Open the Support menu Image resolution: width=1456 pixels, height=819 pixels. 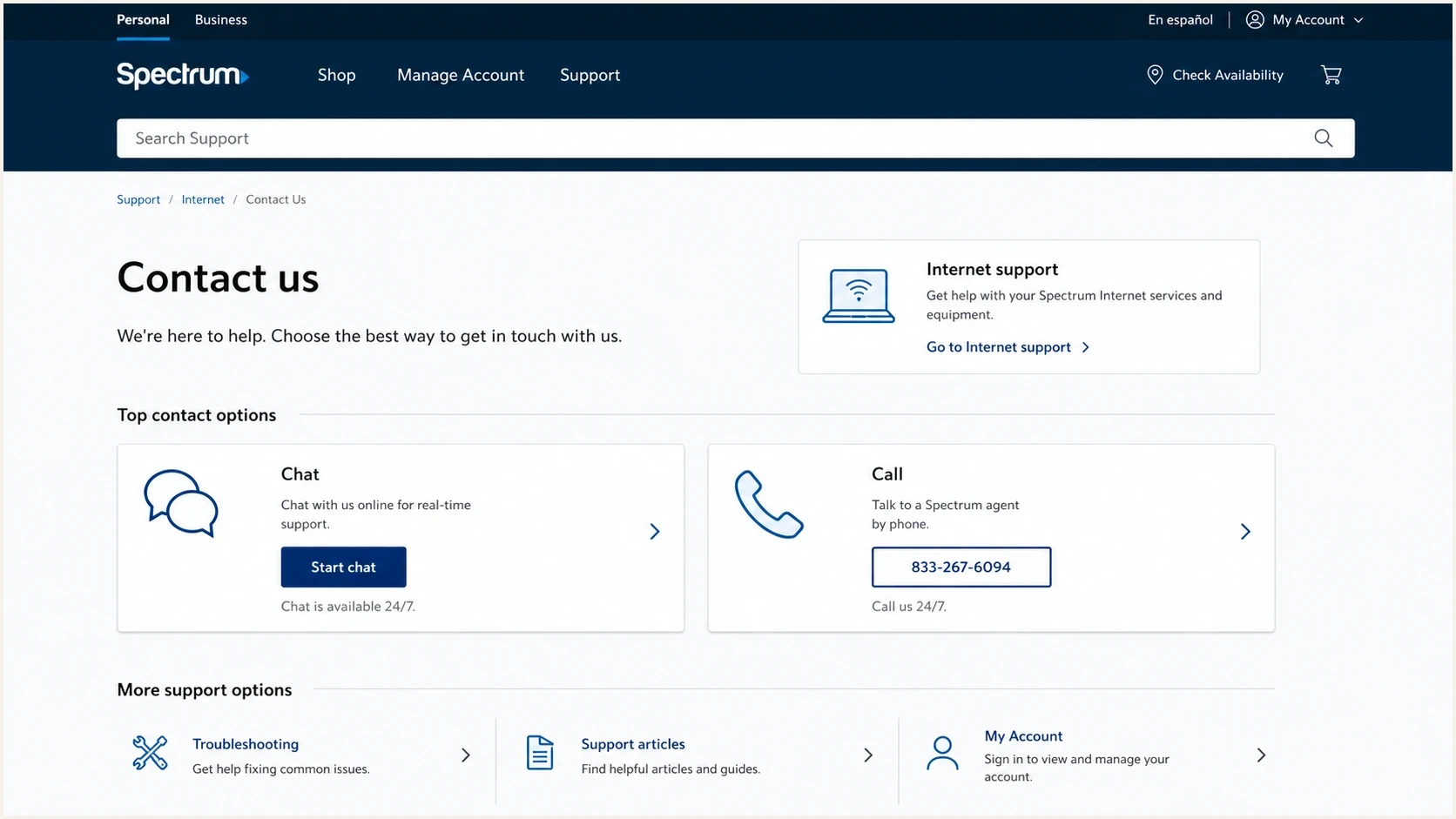coord(590,76)
